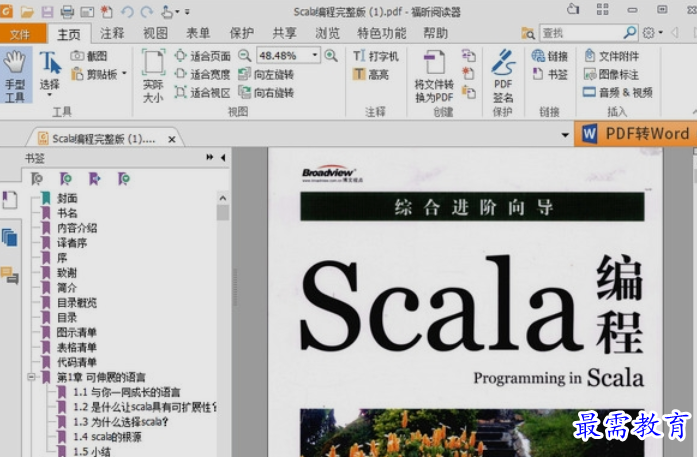
Task: Switch to the Share (共享) tab
Action: (284, 33)
